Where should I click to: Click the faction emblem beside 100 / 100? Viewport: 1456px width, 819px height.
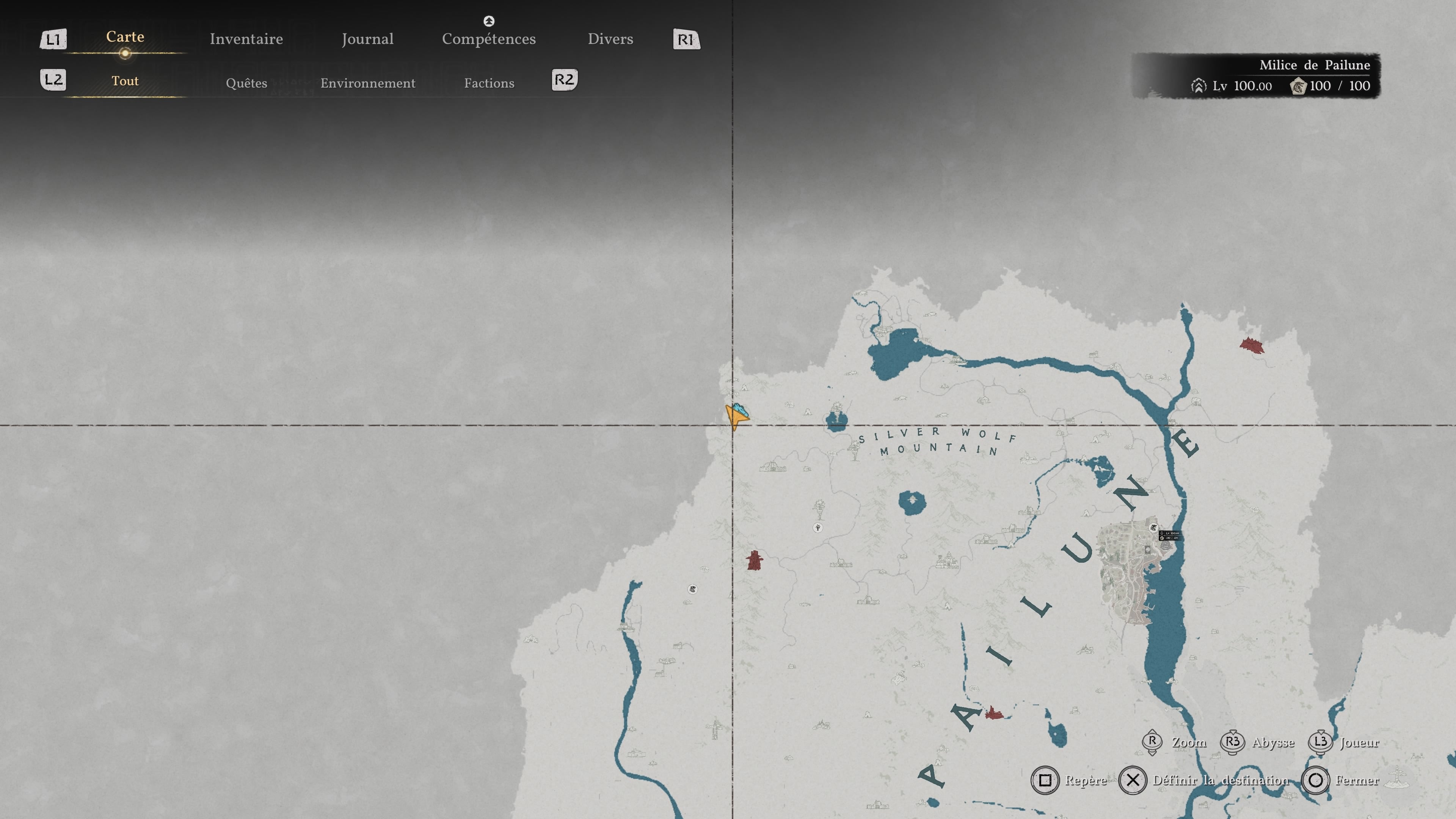[x=1298, y=86]
